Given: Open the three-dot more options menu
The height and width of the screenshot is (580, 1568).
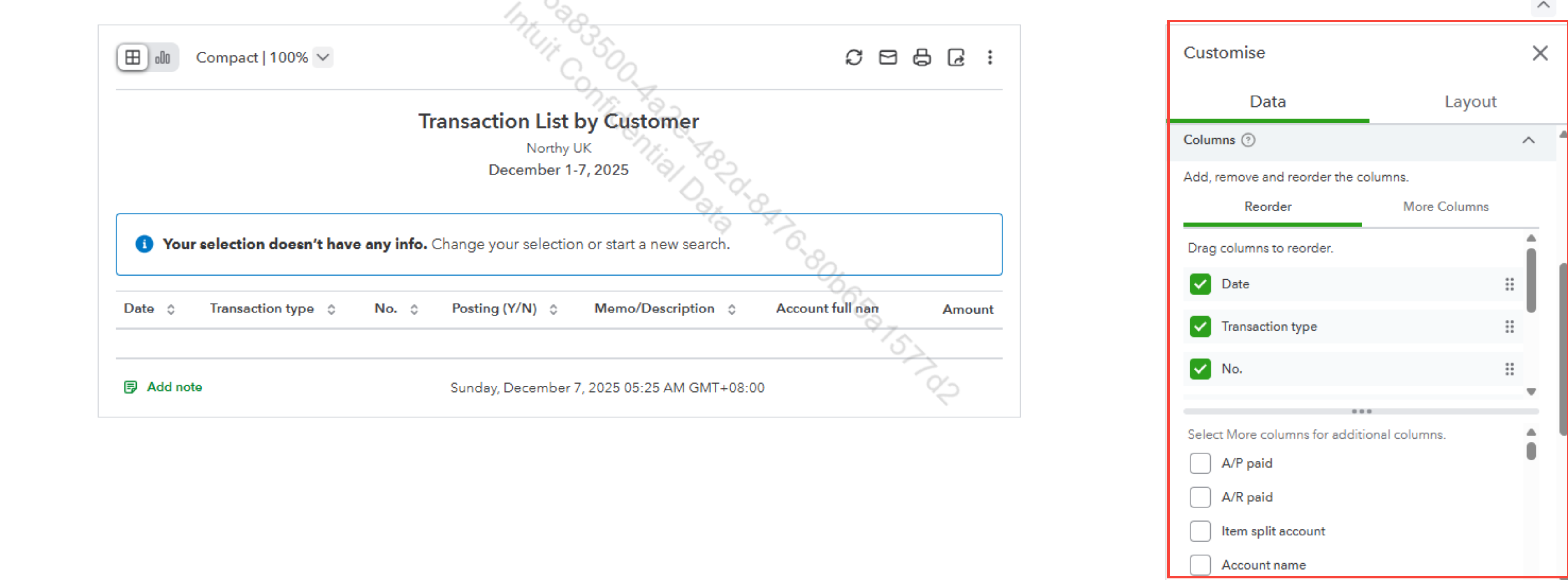Looking at the screenshot, I should 990,57.
